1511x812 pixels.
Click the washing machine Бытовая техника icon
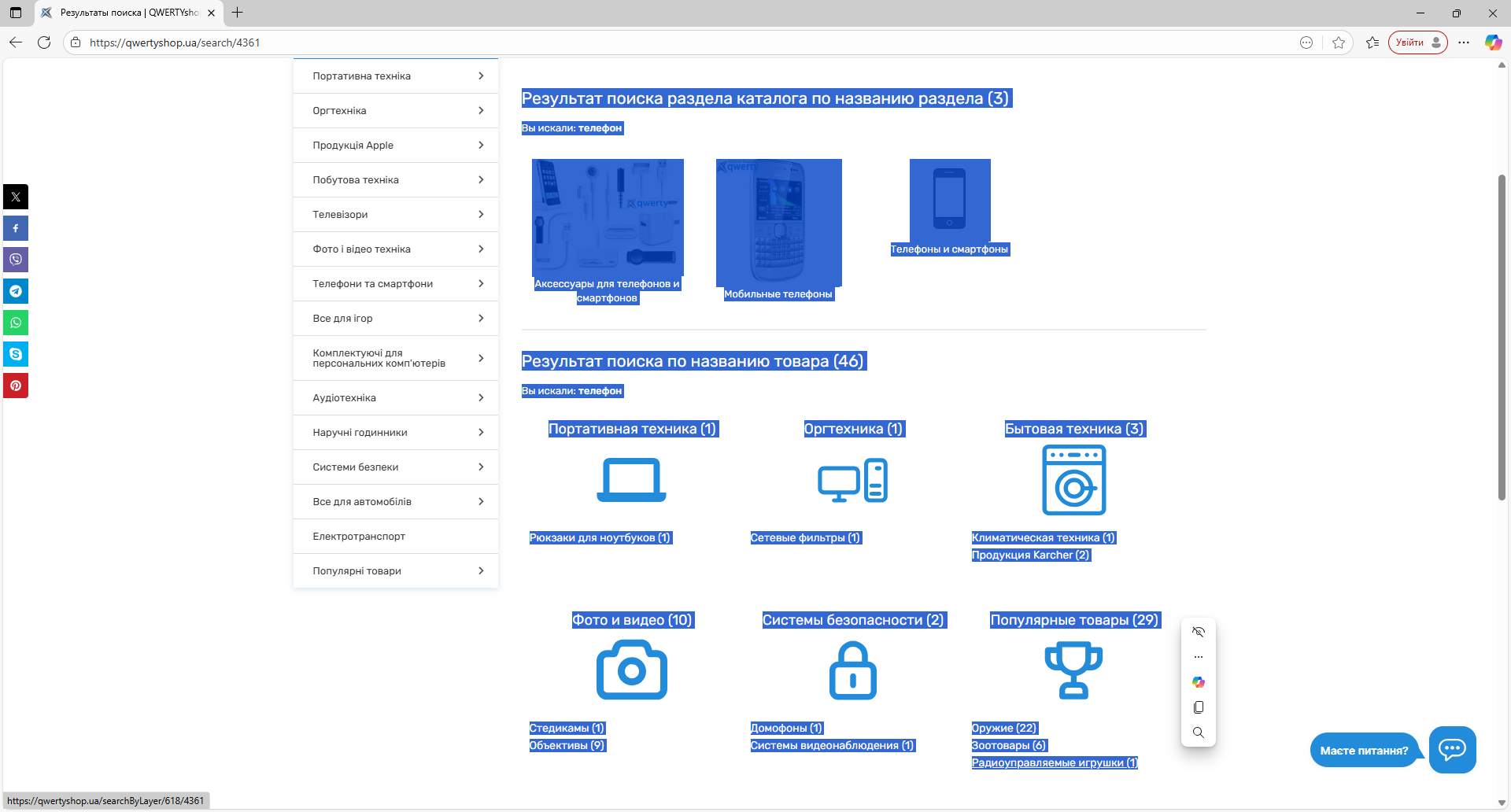[1073, 480]
